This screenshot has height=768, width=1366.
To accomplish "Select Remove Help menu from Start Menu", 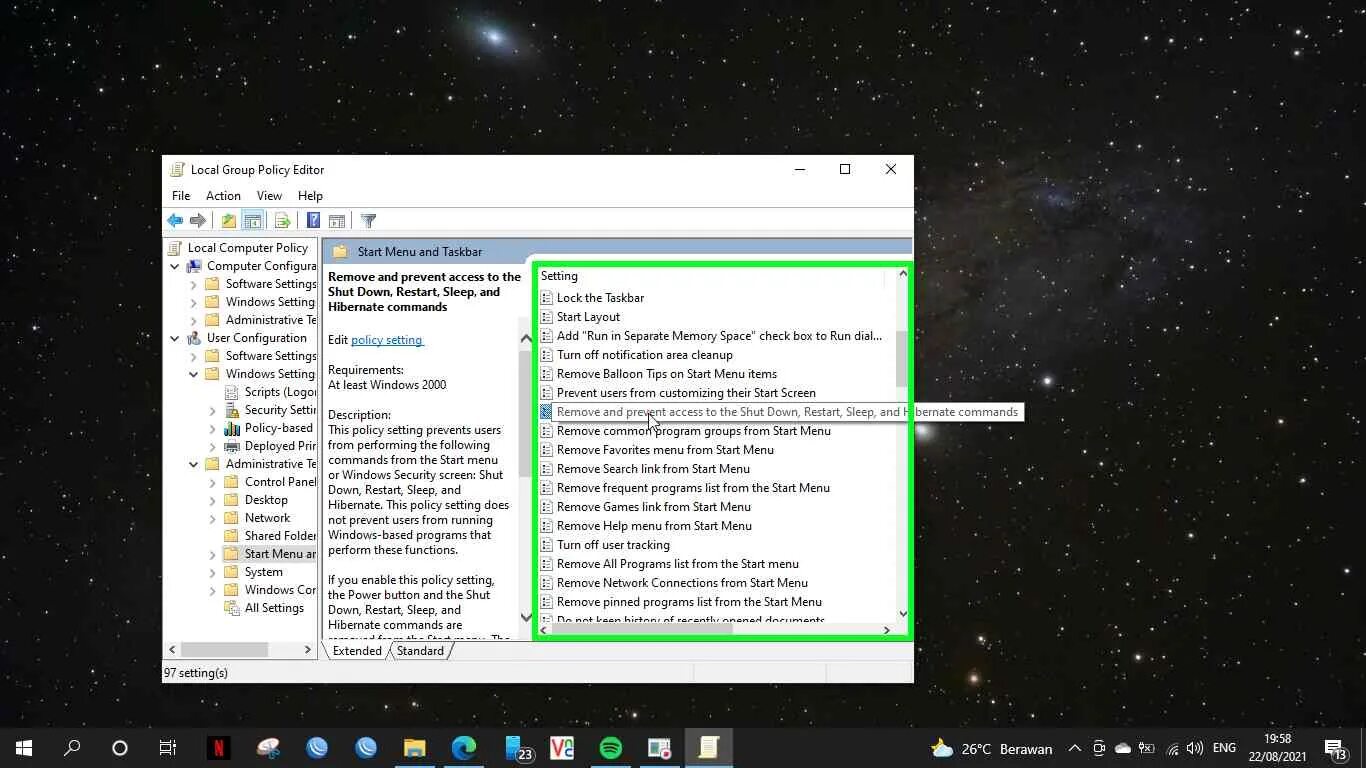I will click(x=654, y=526).
